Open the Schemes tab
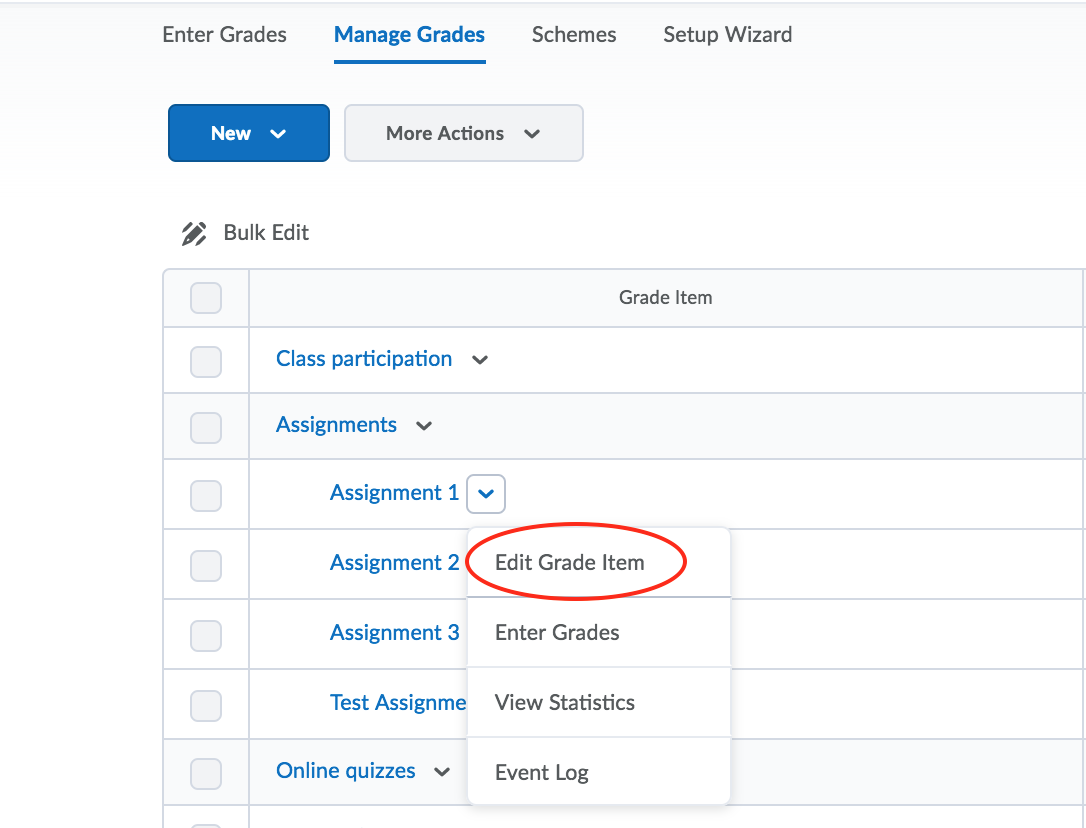Image resolution: width=1086 pixels, height=828 pixels. pyautogui.click(x=574, y=35)
